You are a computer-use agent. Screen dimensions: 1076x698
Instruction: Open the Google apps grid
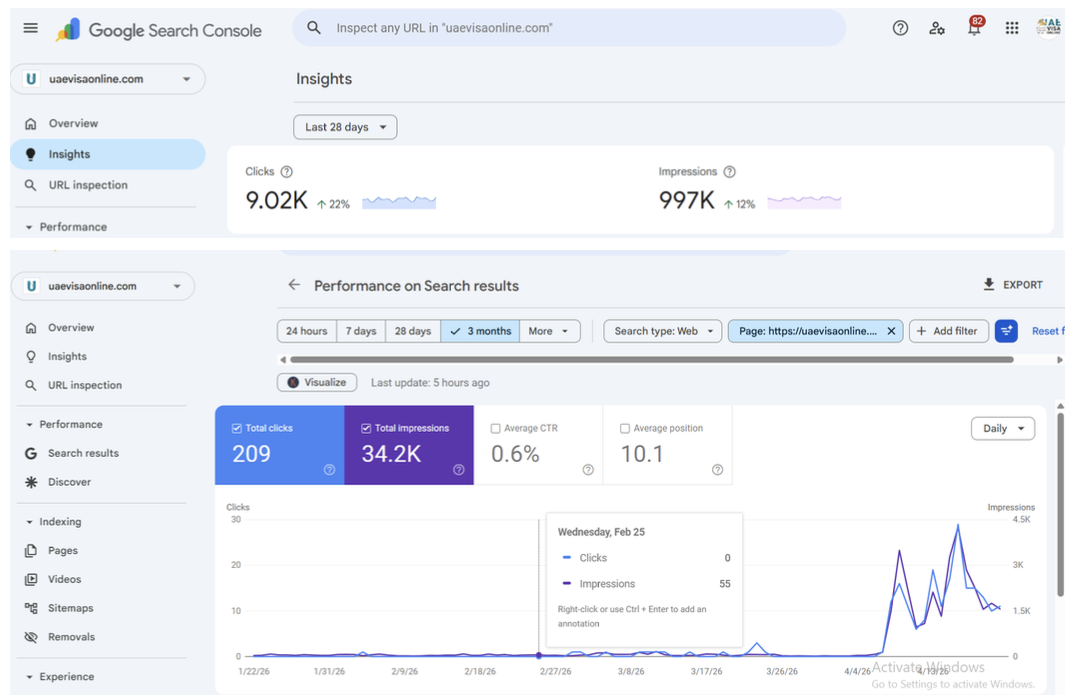1011,28
